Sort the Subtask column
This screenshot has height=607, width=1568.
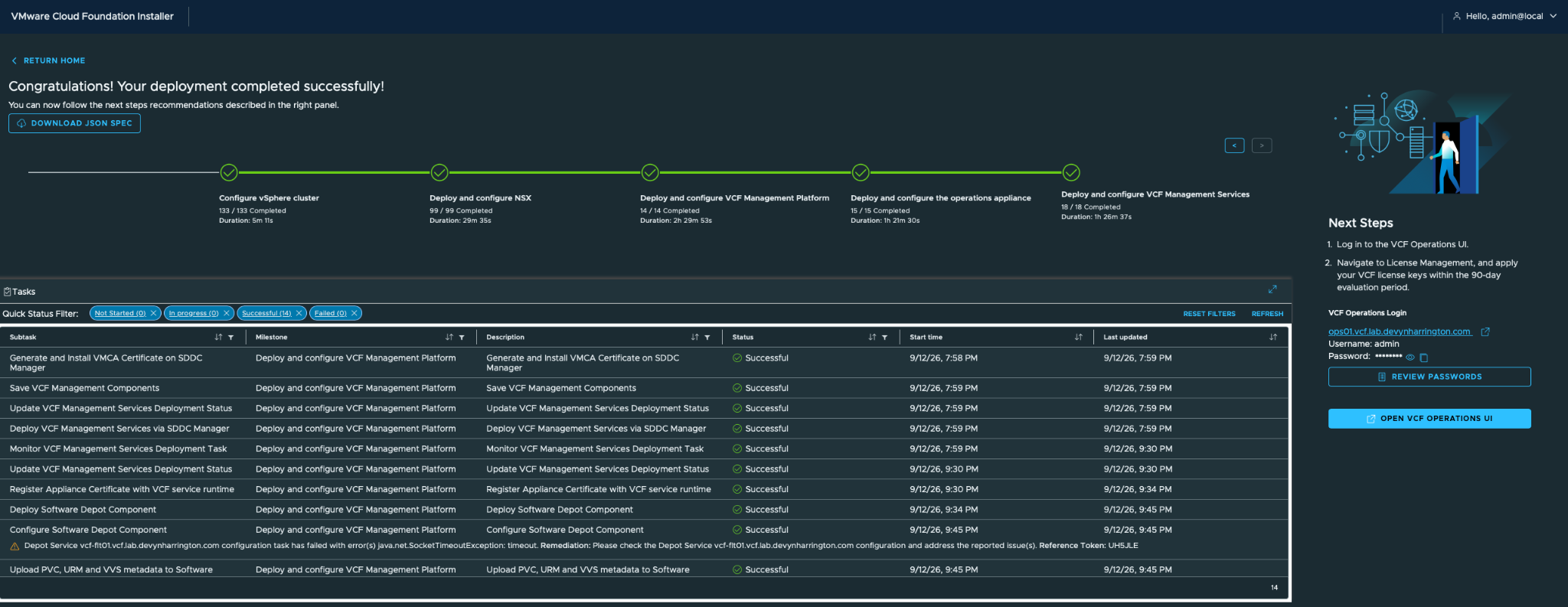pos(218,337)
